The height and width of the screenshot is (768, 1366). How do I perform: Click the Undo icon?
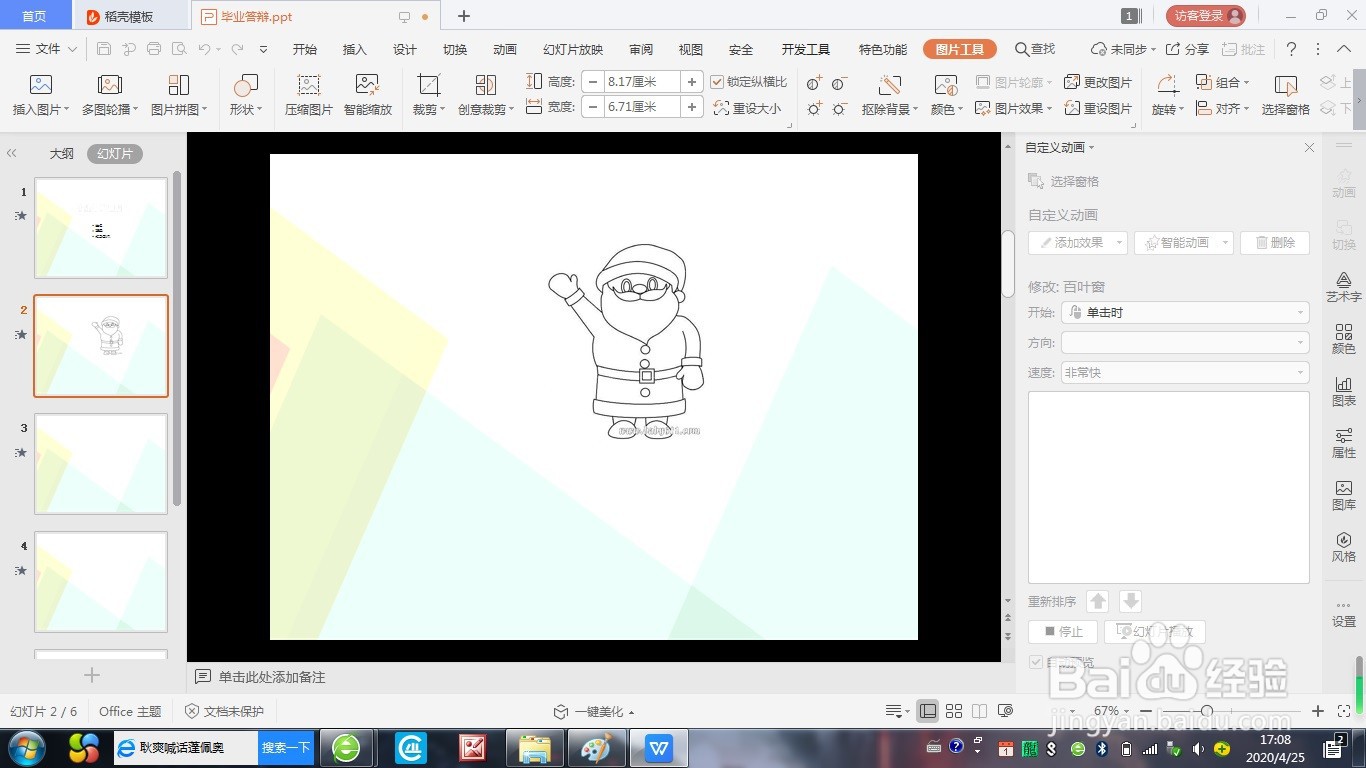click(204, 49)
